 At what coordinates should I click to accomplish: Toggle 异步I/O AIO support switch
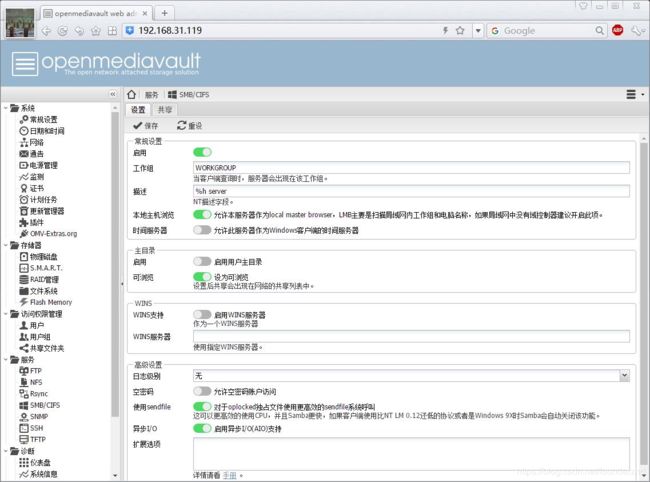(202, 428)
